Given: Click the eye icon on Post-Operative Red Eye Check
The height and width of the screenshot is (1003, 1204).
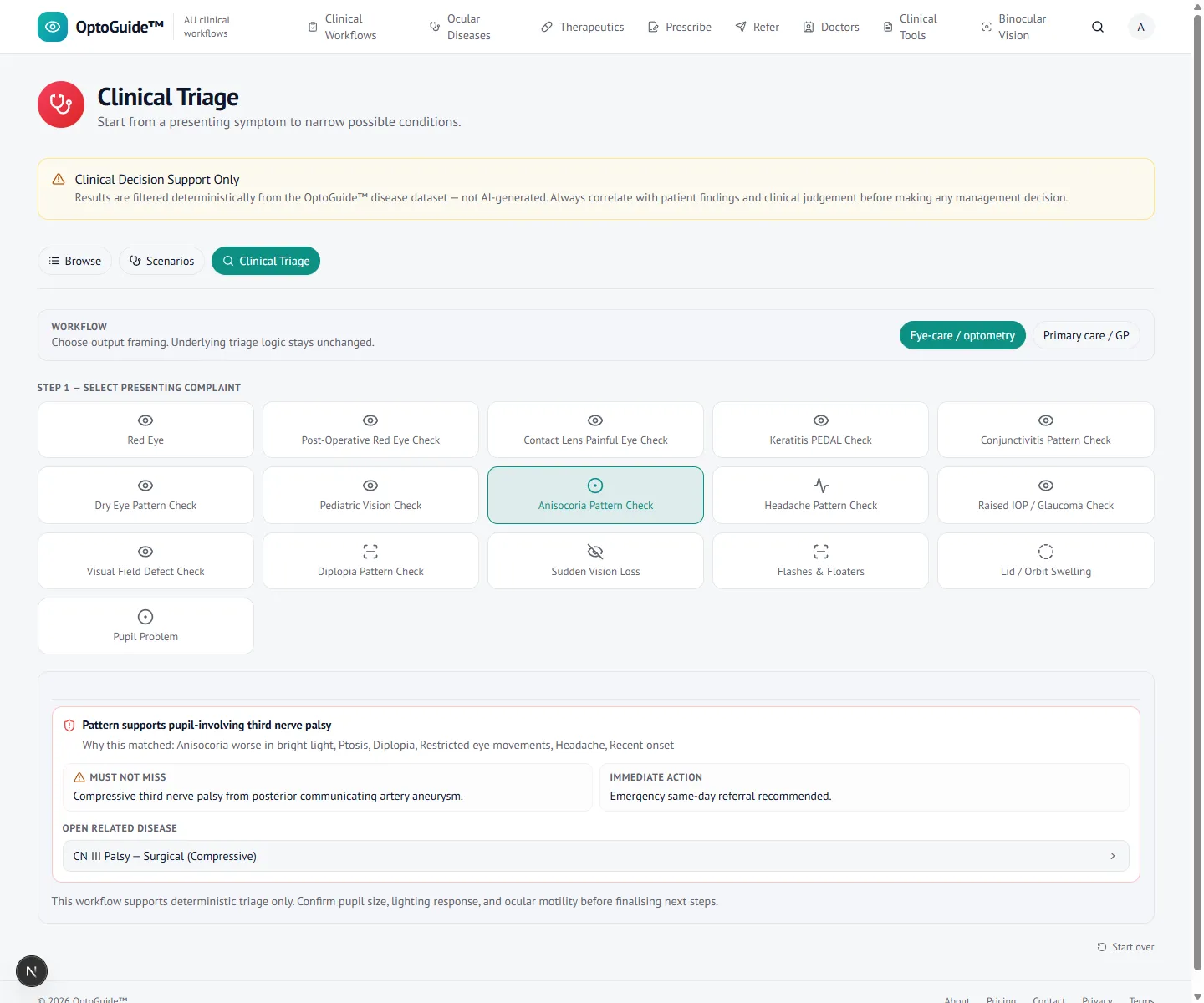Looking at the screenshot, I should click(x=370, y=420).
